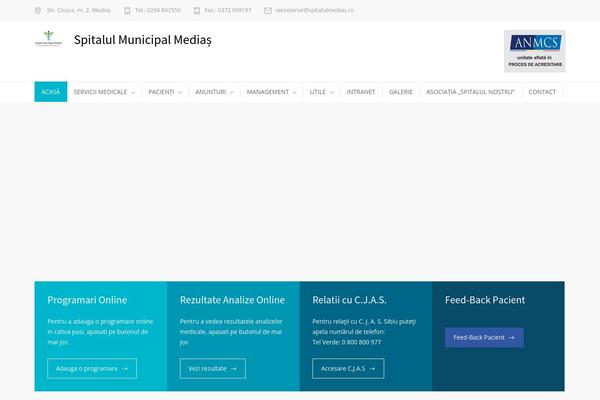
Task: Open the Anunturi menu
Action: click(211, 92)
